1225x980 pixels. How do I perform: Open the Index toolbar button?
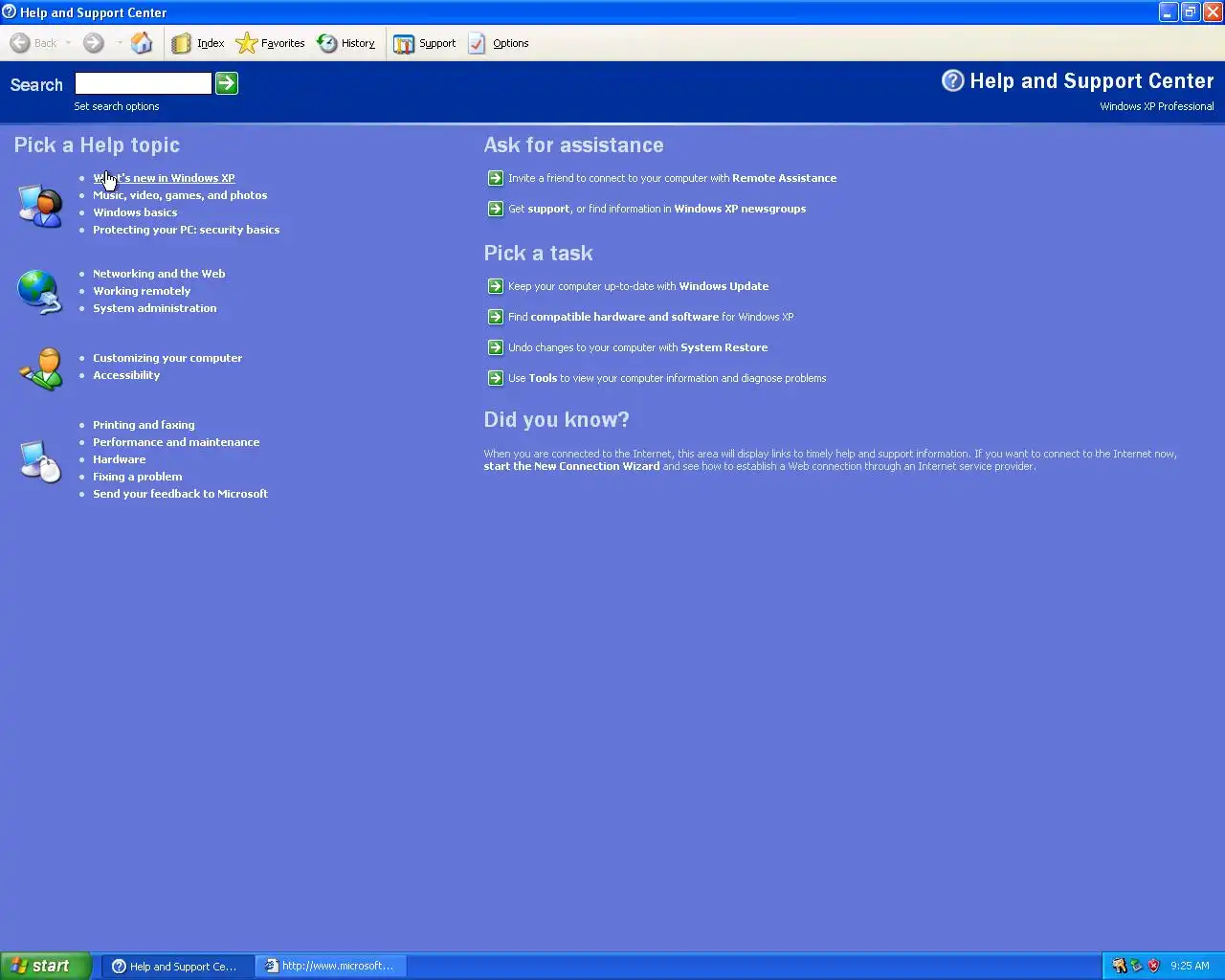pyautogui.click(x=198, y=43)
